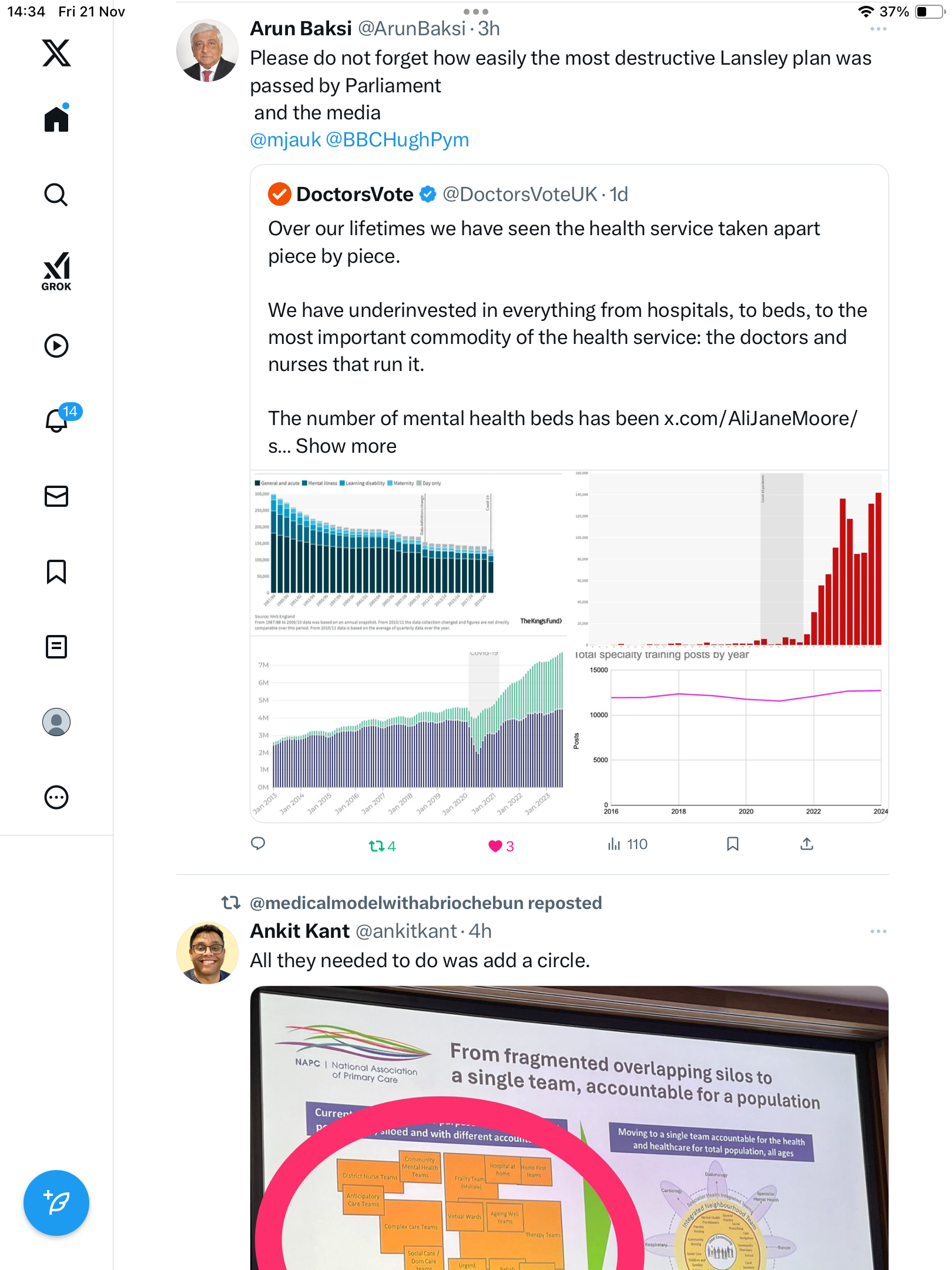The image size is (952, 1270).
Task: Expand quoted post with Show more
Action: [x=346, y=446]
